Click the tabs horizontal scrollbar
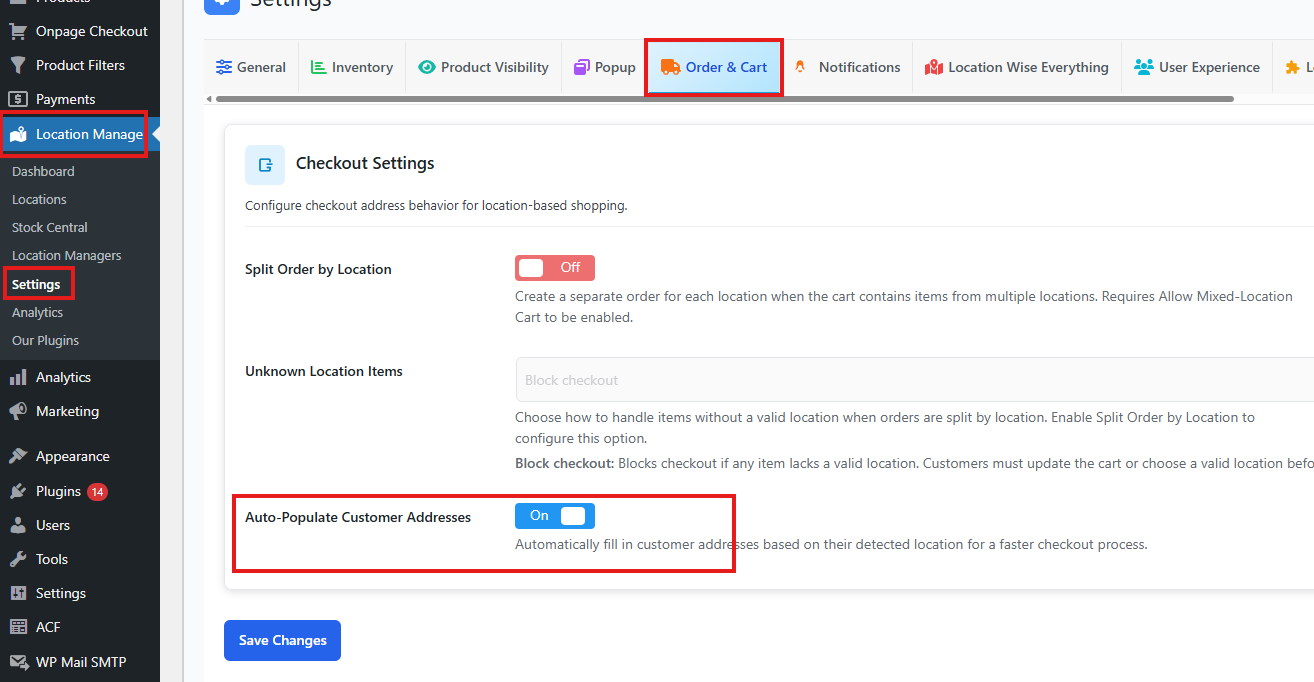This screenshot has height=682, width=1314. [724, 99]
